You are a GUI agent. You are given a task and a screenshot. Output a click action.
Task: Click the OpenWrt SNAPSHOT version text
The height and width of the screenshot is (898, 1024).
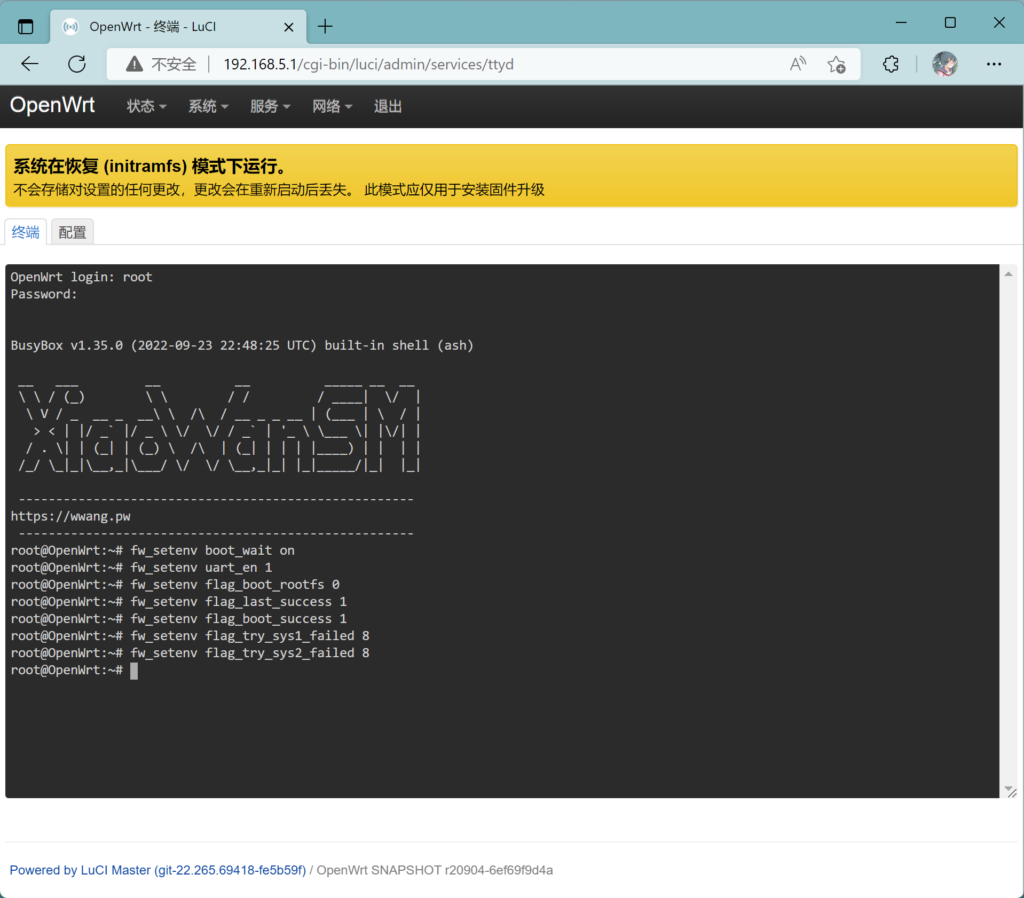(x=435, y=870)
